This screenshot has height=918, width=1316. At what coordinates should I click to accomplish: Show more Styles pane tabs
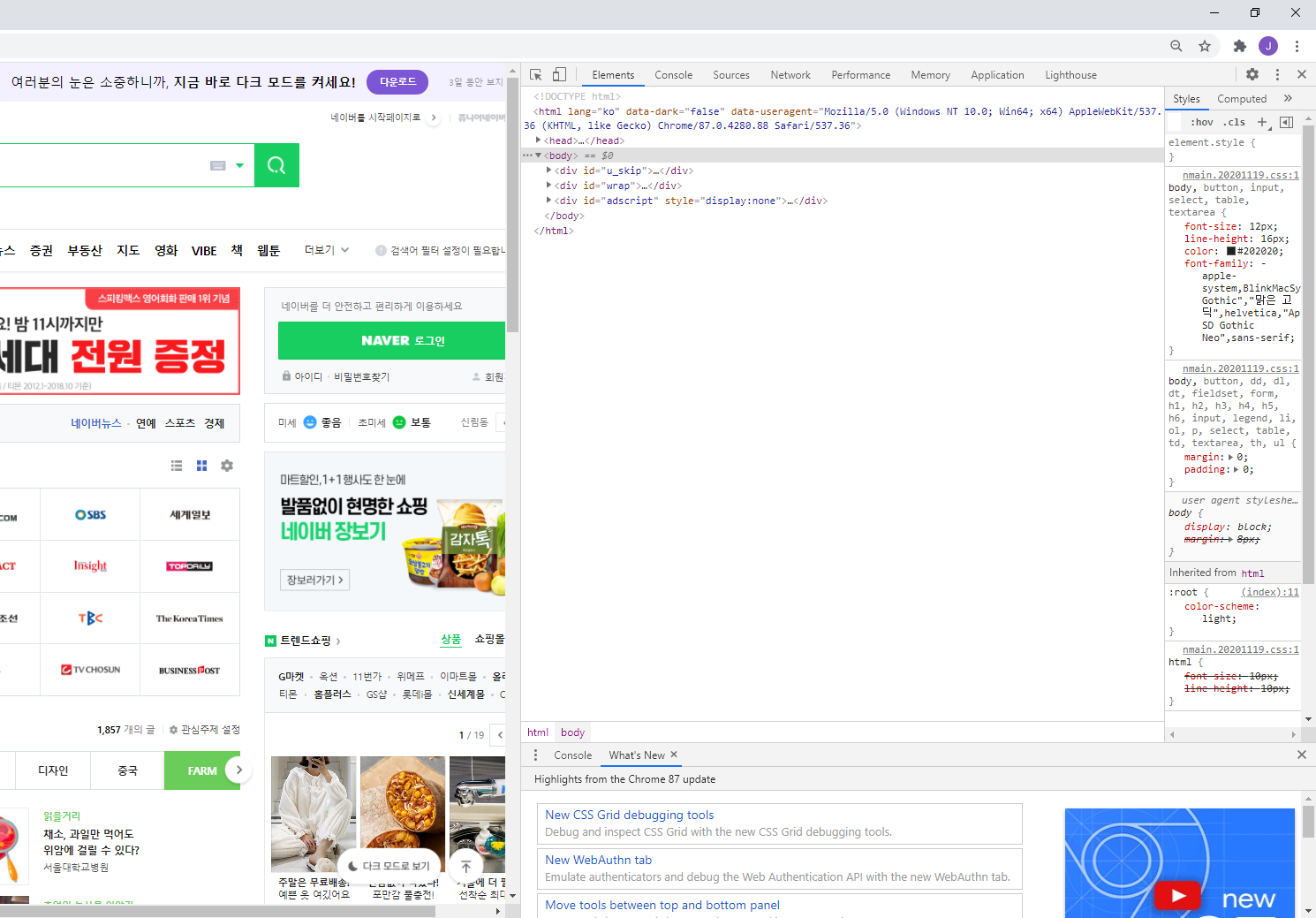[1288, 98]
